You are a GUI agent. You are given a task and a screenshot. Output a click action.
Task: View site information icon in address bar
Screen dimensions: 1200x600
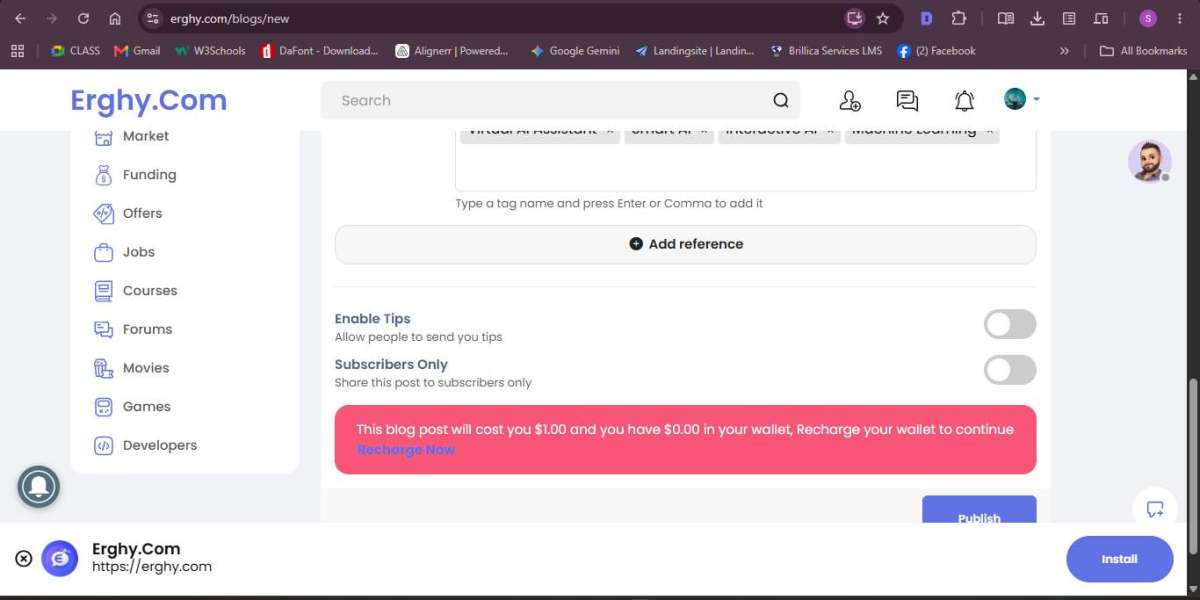coord(152,18)
